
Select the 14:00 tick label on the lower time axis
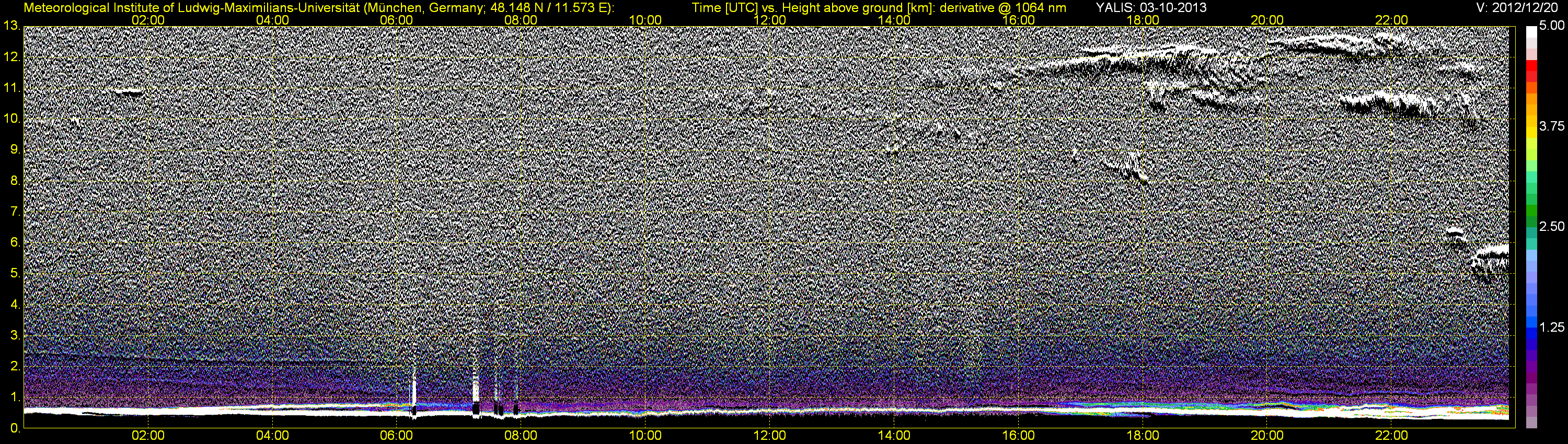894,436
